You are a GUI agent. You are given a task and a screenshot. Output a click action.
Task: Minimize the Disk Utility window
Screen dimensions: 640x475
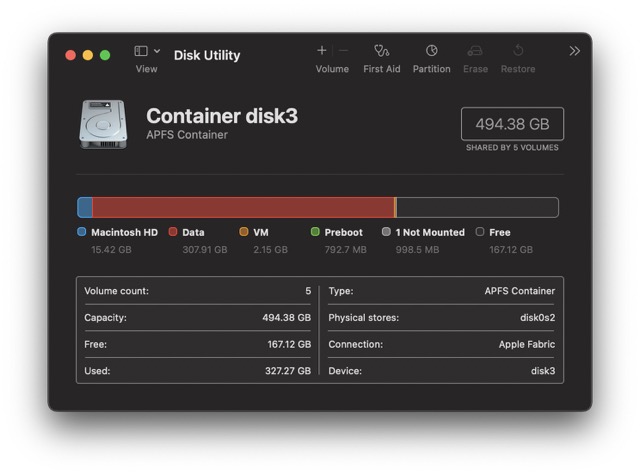[88, 55]
